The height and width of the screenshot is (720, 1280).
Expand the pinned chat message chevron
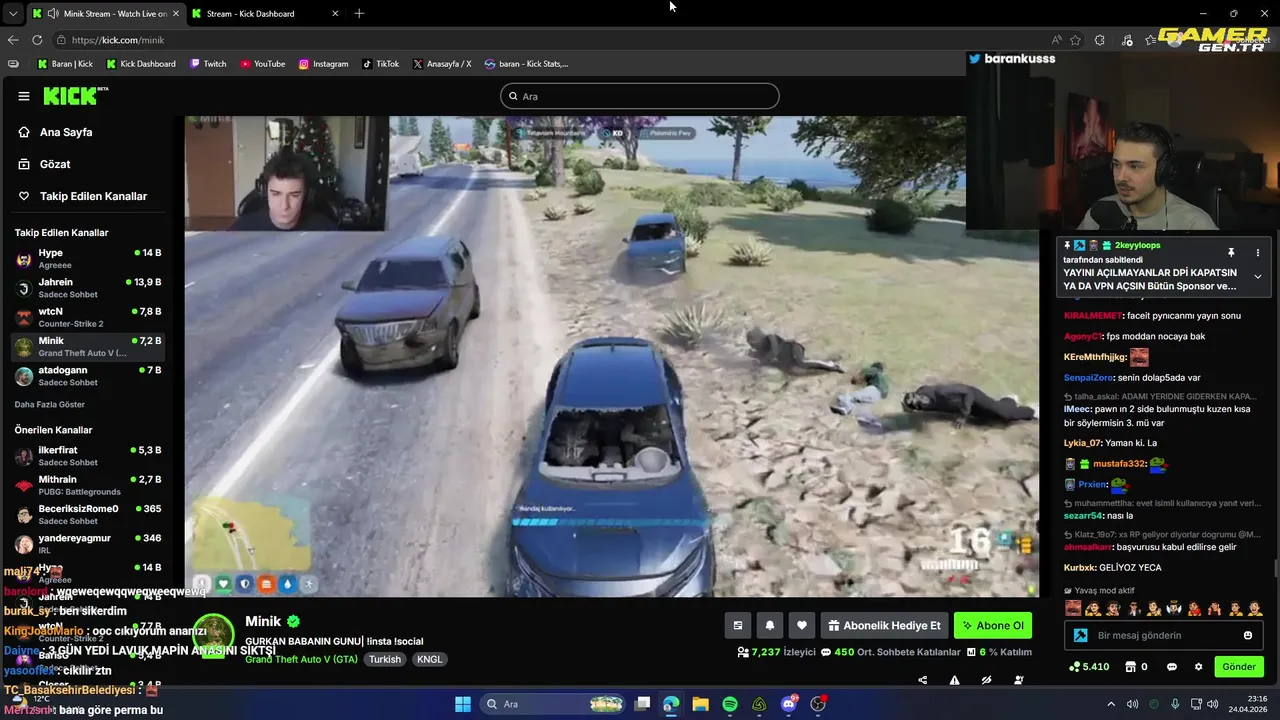click(x=1258, y=277)
